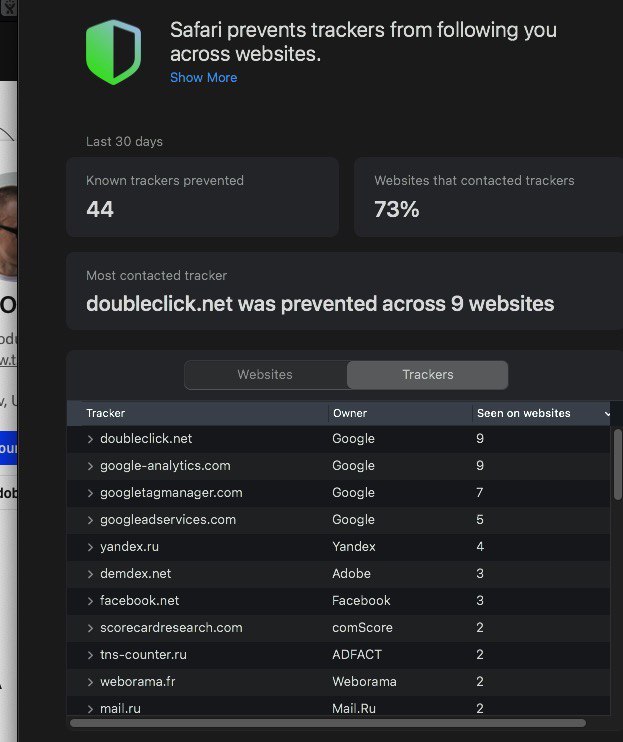The height and width of the screenshot is (742, 623).
Task: Select the mail.ru tracker name
Action: click(x=120, y=708)
